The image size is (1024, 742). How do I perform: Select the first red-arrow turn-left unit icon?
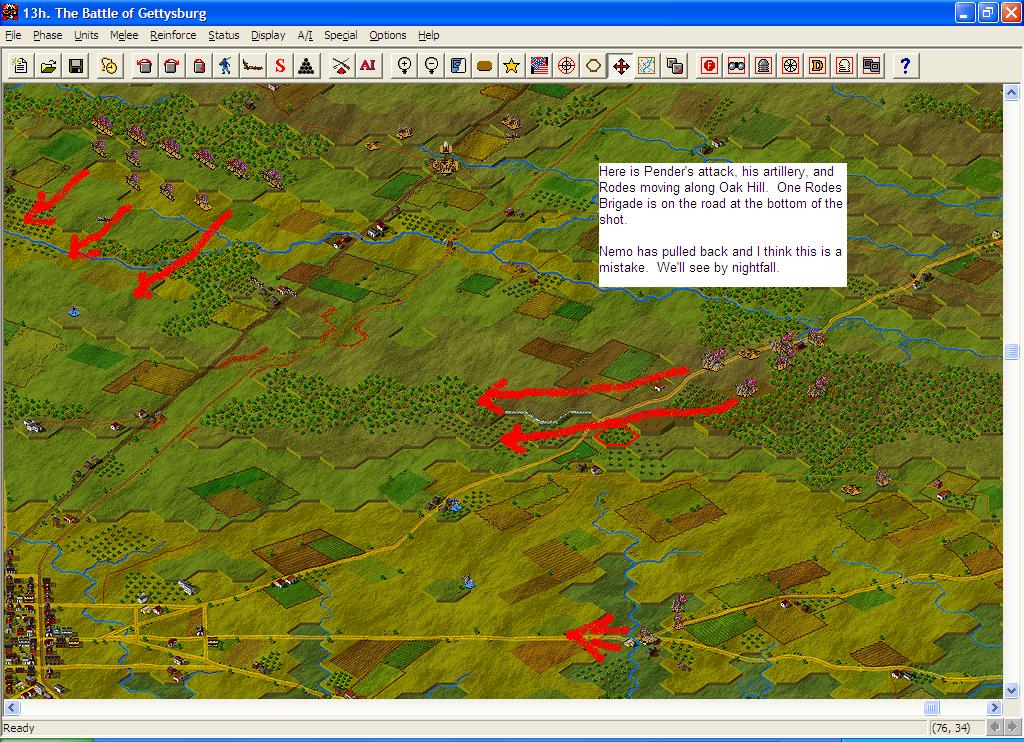(144, 65)
